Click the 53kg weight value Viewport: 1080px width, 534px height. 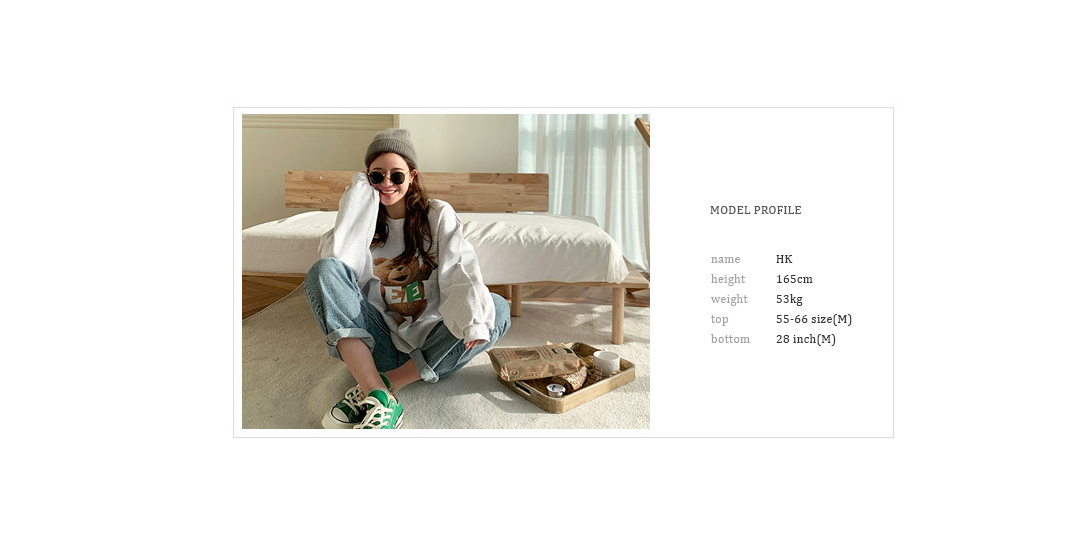[789, 300]
